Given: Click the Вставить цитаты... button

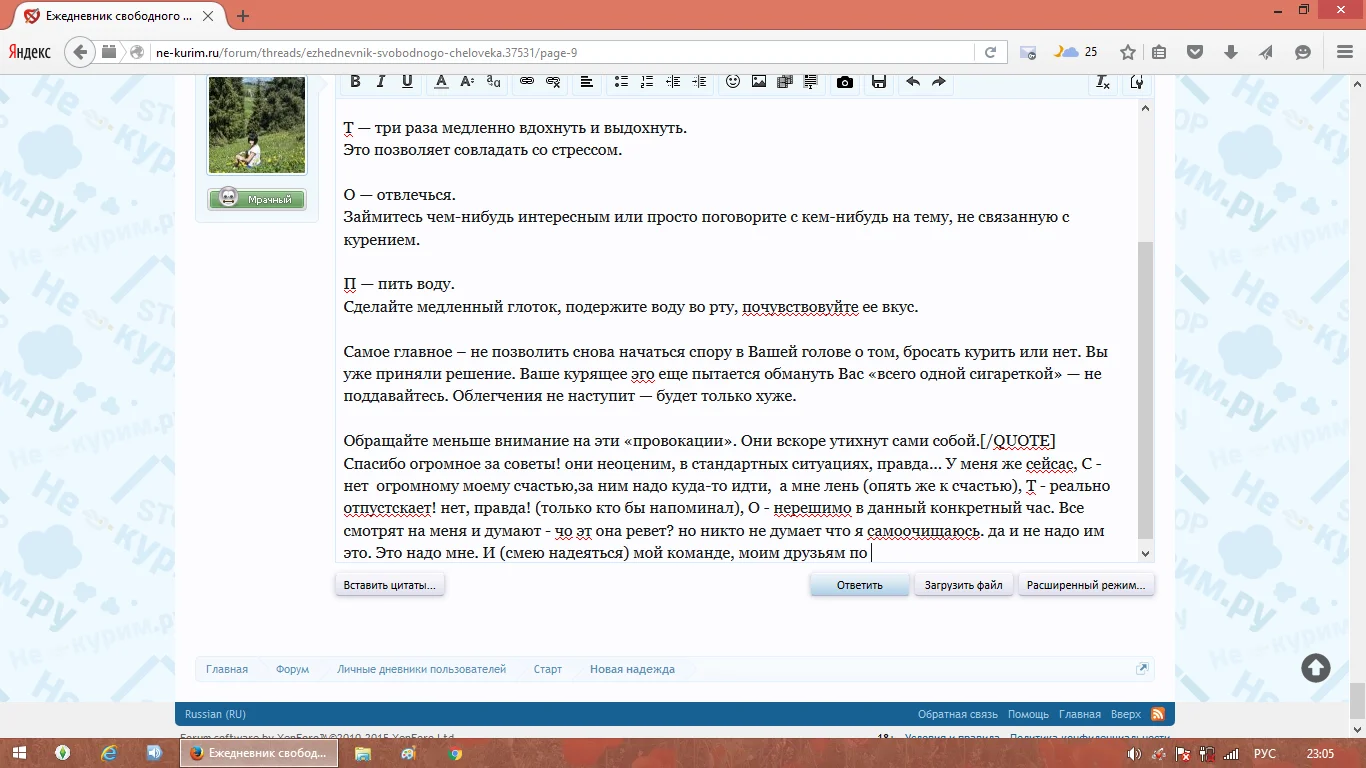Looking at the screenshot, I should [389, 585].
